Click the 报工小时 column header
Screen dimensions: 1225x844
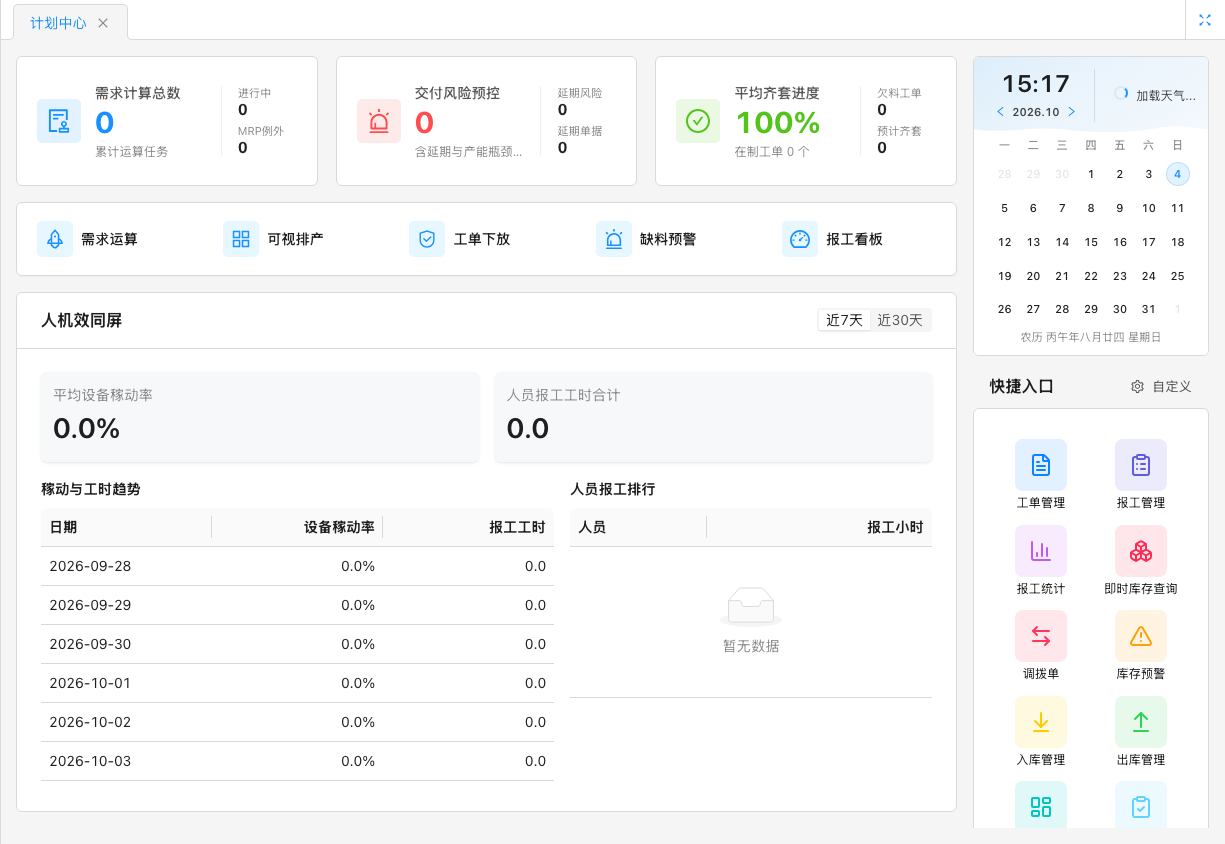[819, 527]
